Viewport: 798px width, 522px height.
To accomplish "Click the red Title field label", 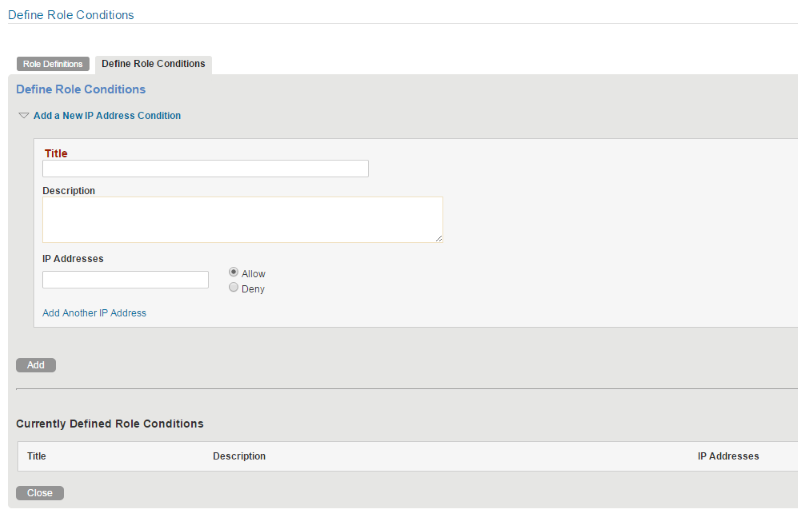I will point(56,153).
